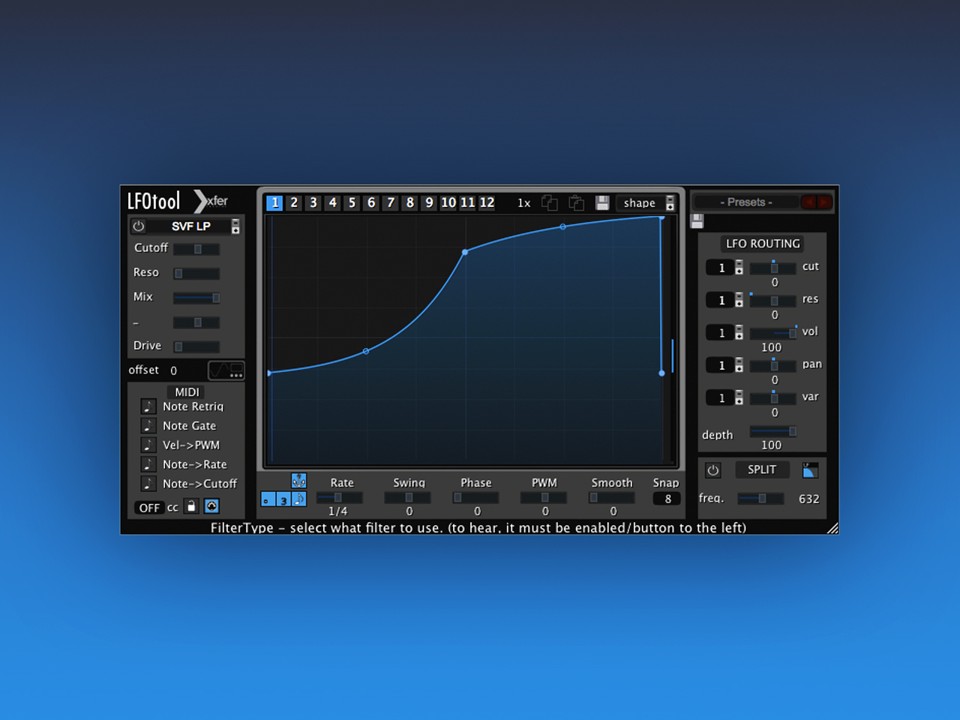Screen dimensions: 960x720
Task: Enable the Note Gate option
Action: 148,425
